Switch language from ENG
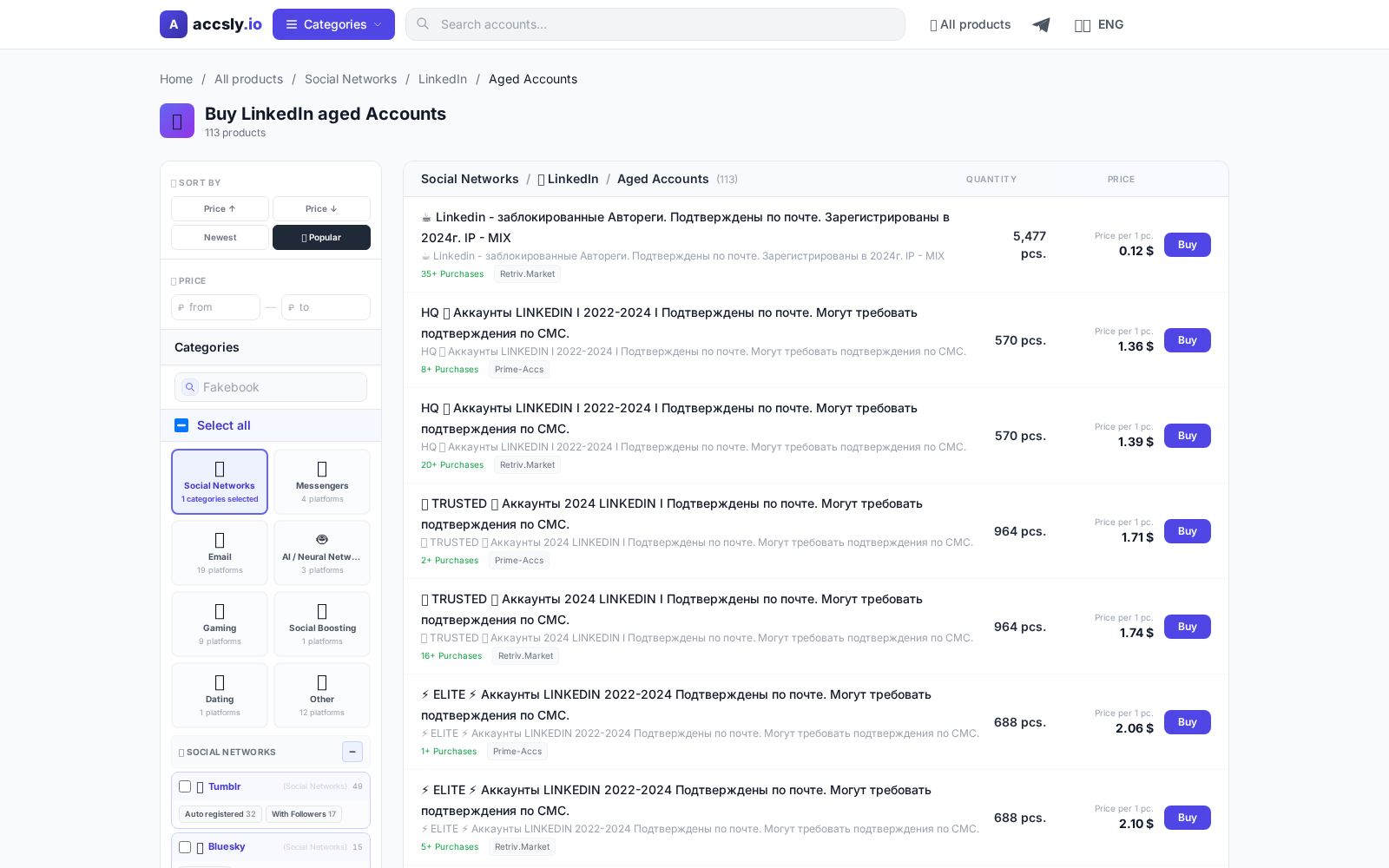 (x=1099, y=24)
